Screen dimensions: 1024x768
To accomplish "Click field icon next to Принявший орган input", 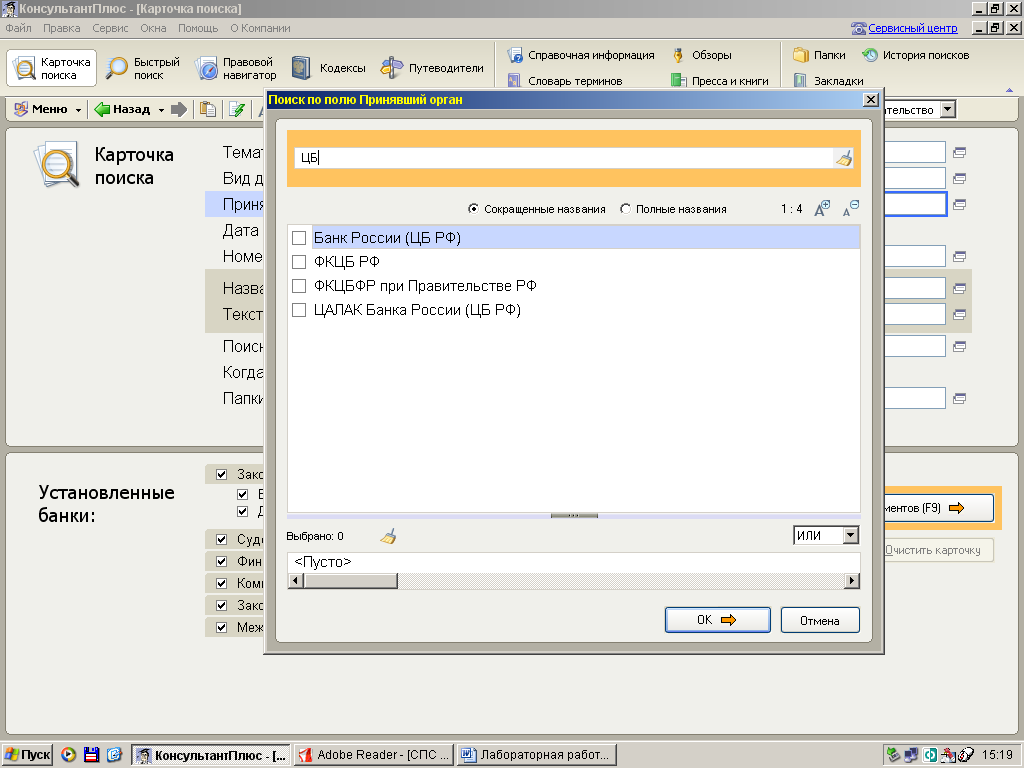I will coord(959,204).
